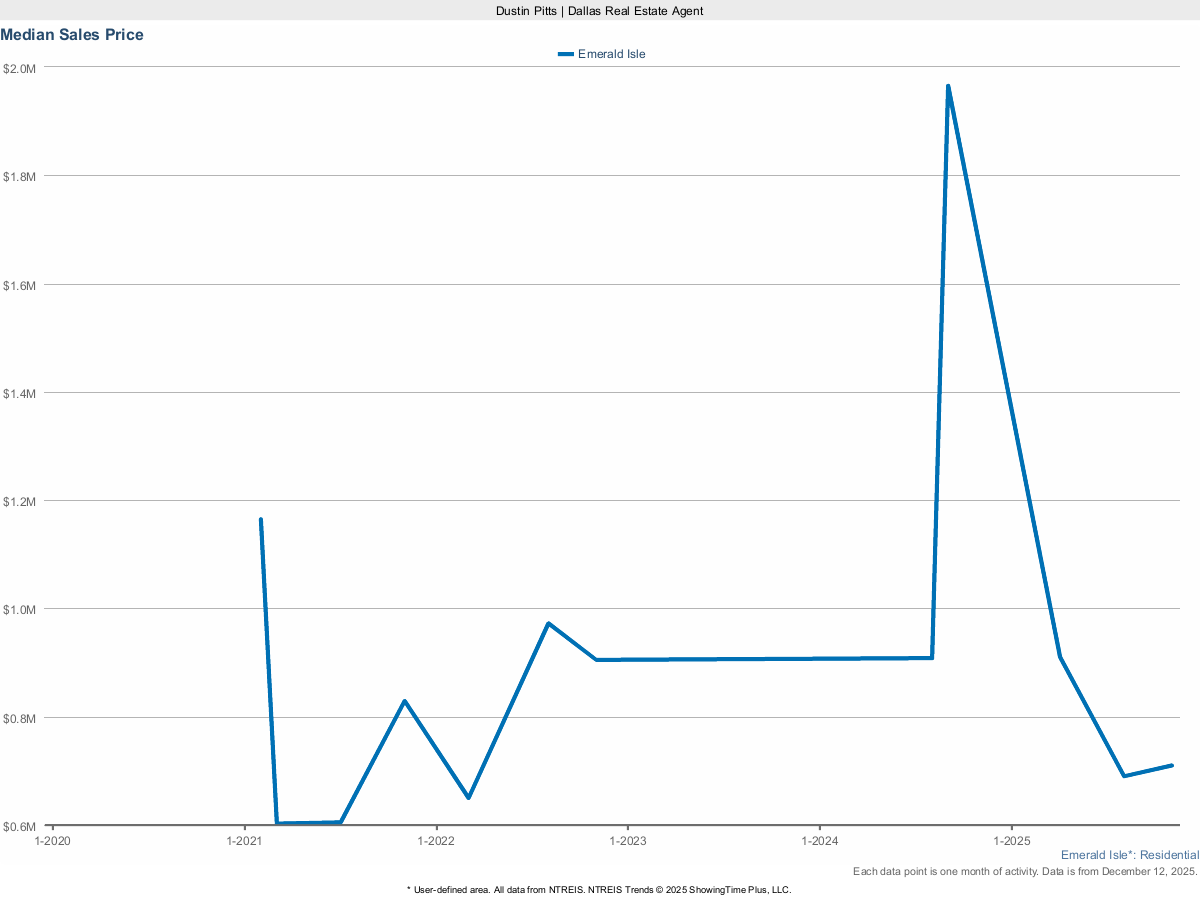Select the 1-2020 x-axis label
Image resolution: width=1200 pixels, height=900 pixels.
52,841
